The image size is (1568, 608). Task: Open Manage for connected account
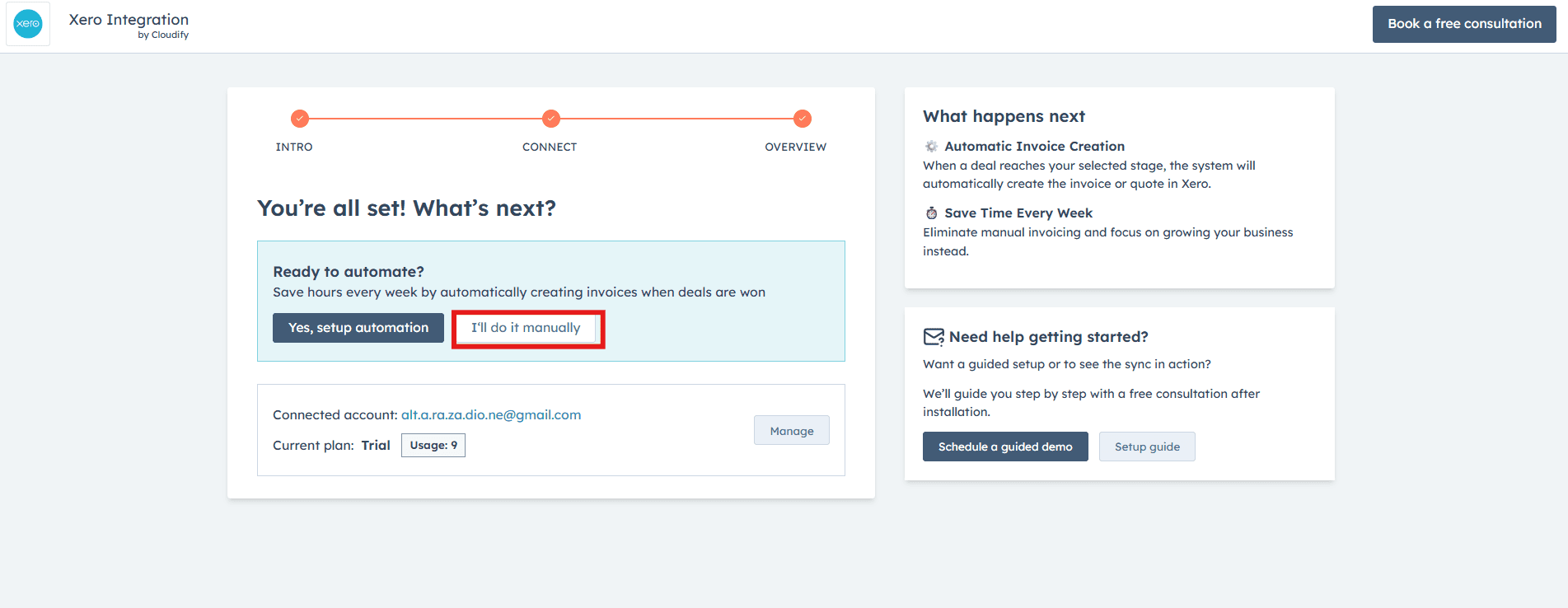coord(792,430)
